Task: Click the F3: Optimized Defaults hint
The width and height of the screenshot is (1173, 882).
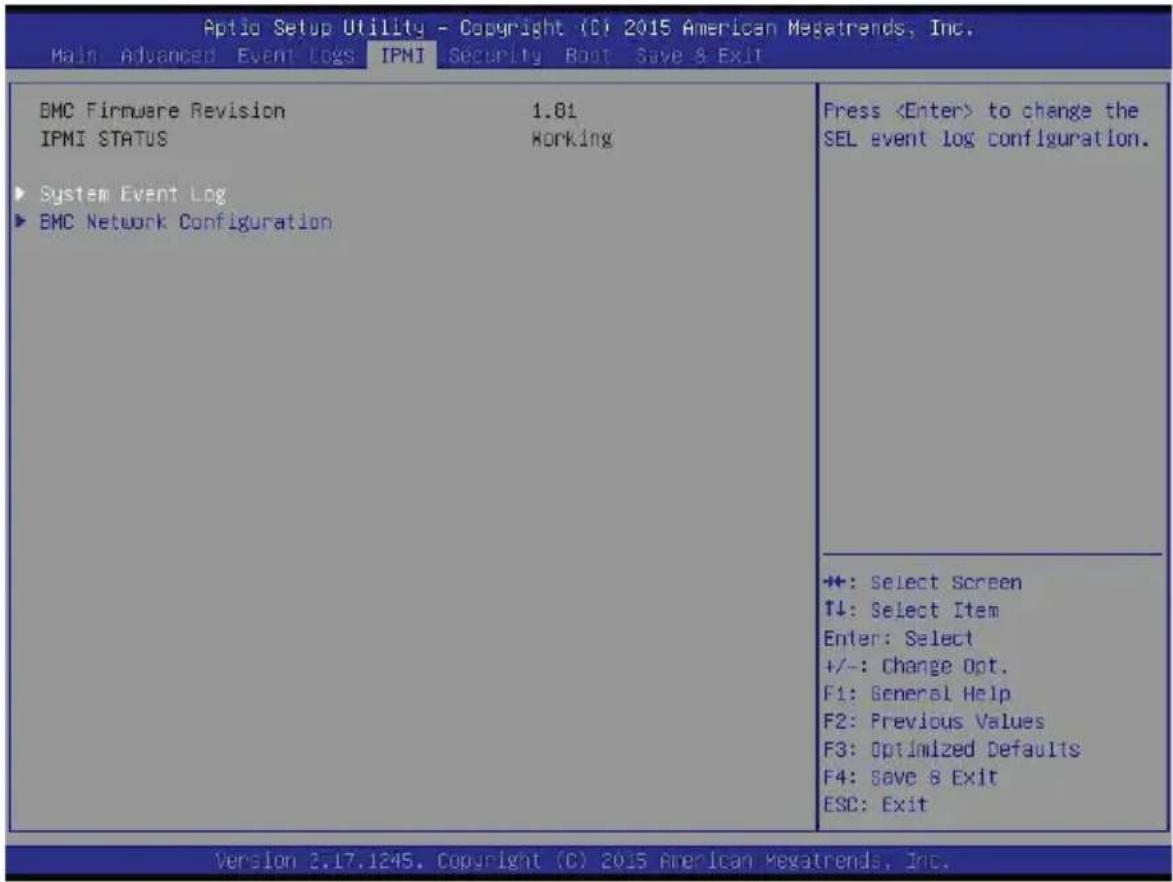Action: [952, 749]
